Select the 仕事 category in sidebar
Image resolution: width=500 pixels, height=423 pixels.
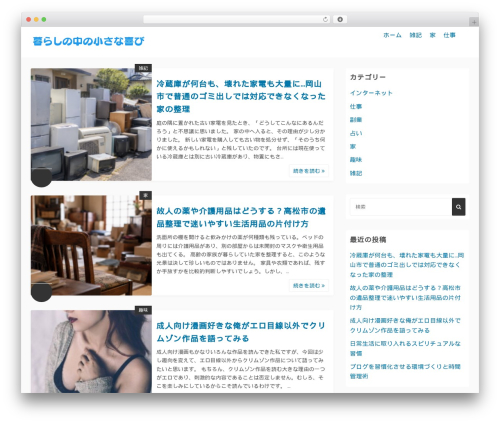tap(356, 107)
